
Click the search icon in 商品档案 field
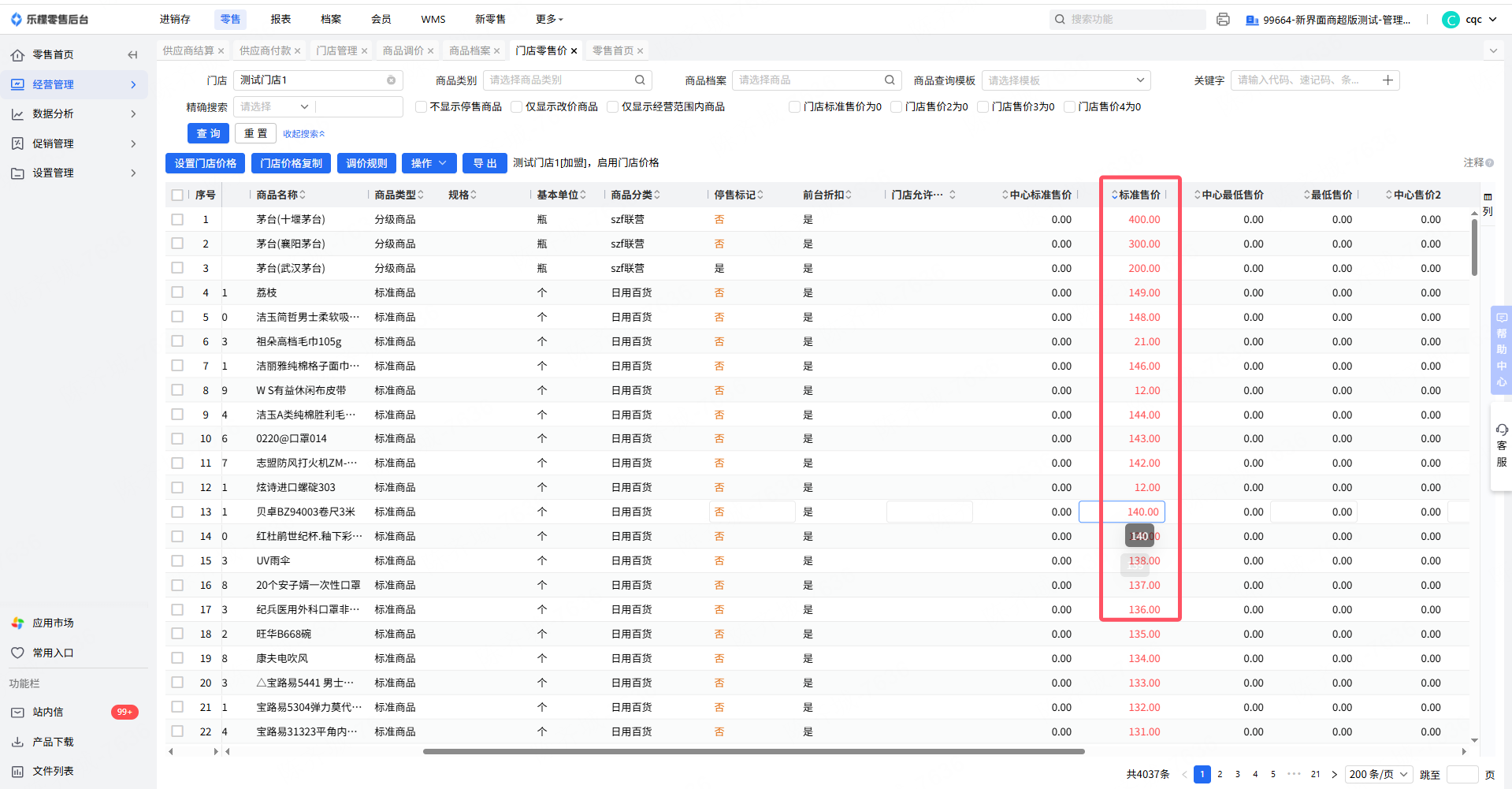890,80
